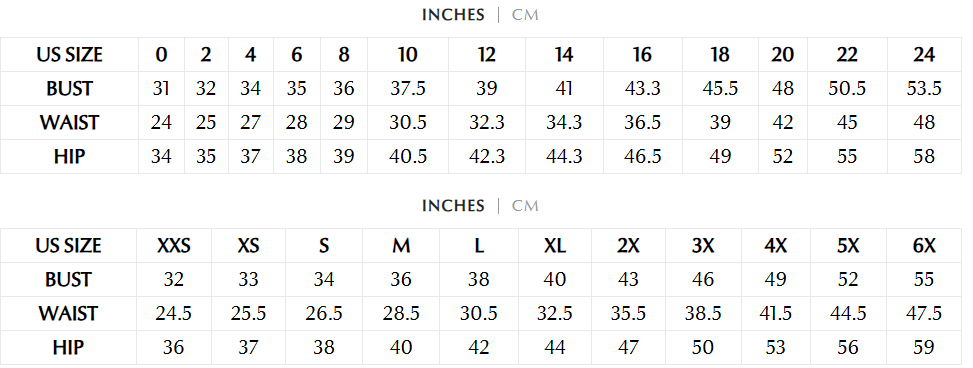Select the XXS size column header
Screen dimensions: 973x368
[174, 246]
